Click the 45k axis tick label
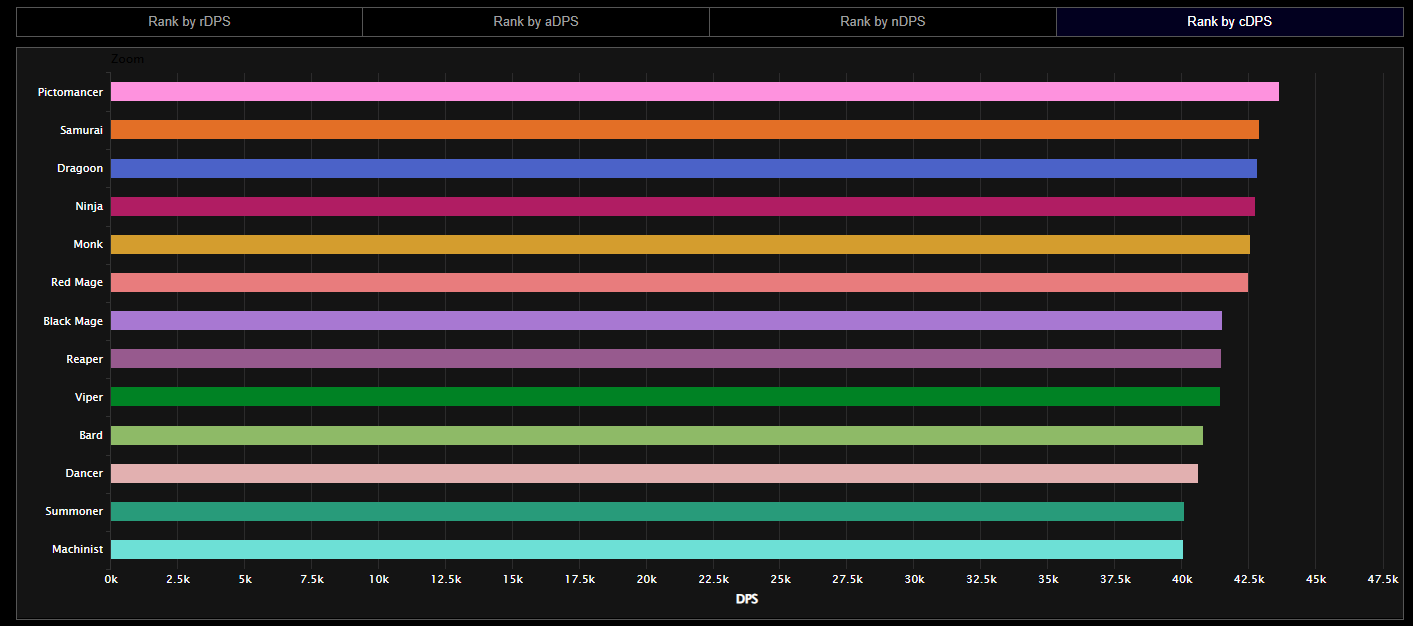The width and height of the screenshot is (1413, 626). click(x=1316, y=580)
